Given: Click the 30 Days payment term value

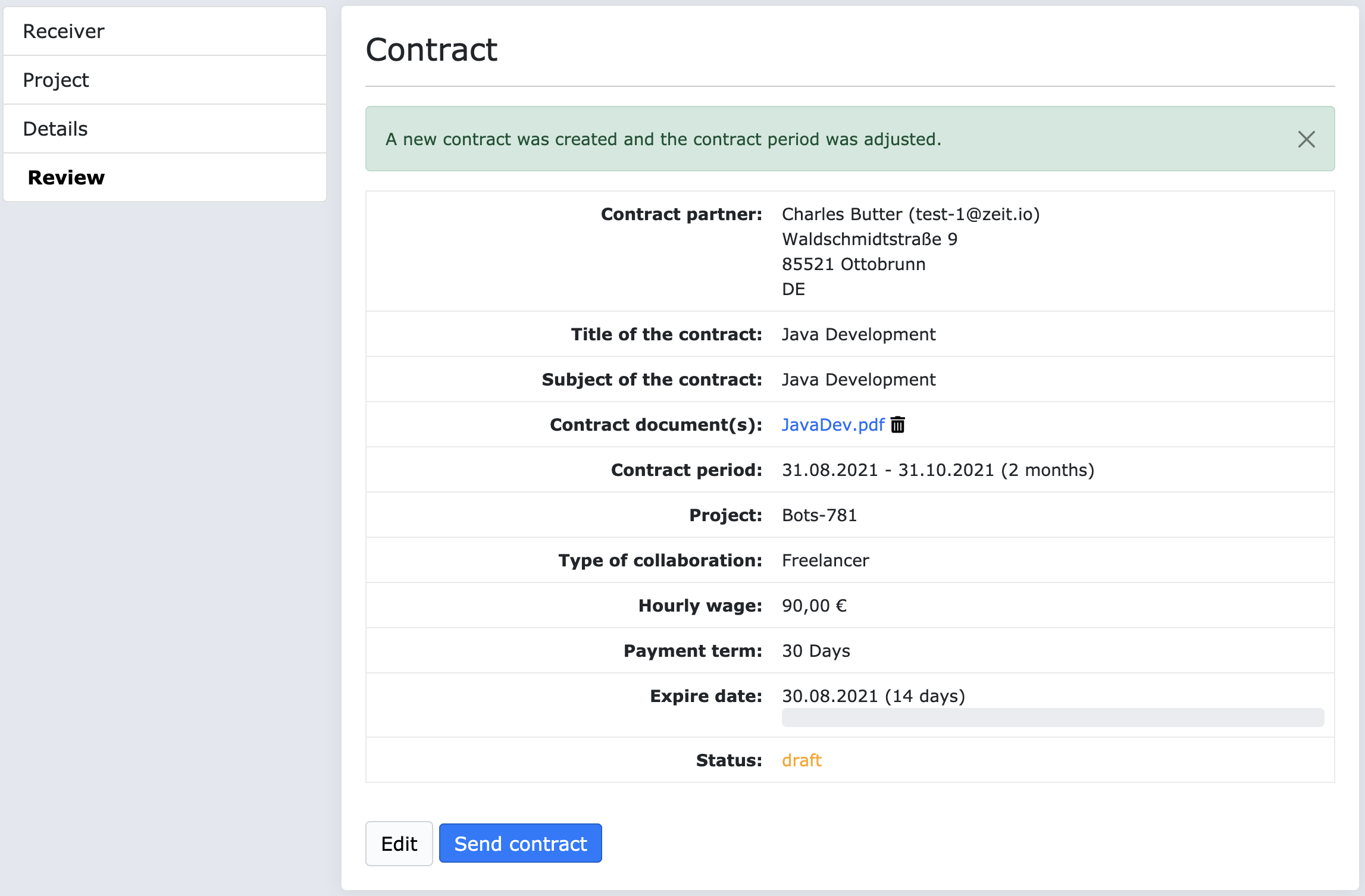Looking at the screenshot, I should 815,651.
